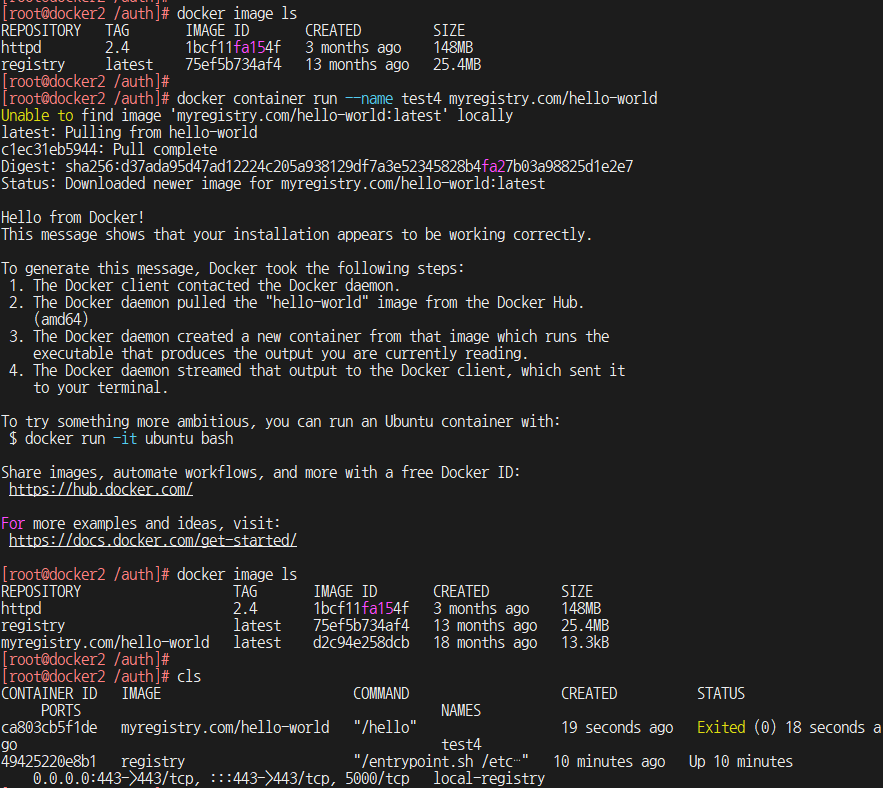This screenshot has width=883, height=788.
Task: Open the https://hub.docker.com/ link
Action: click(101, 489)
